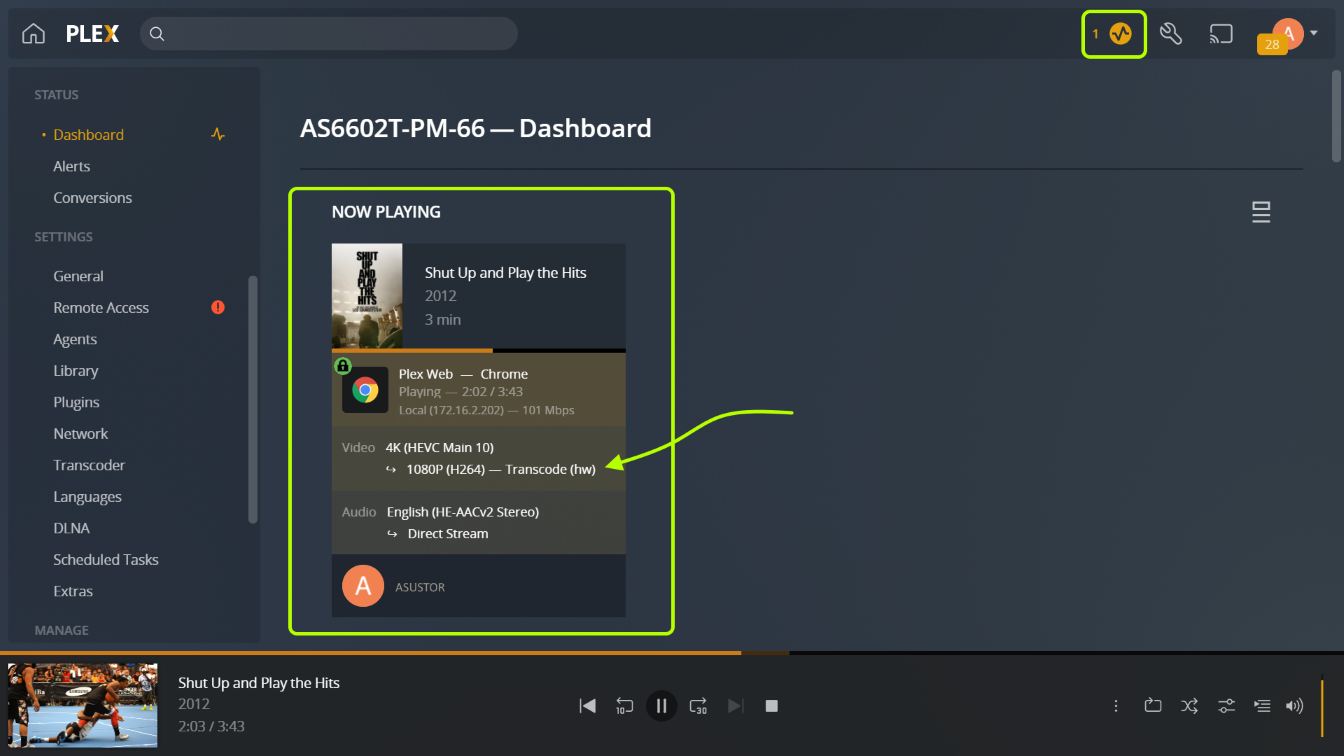Viewport: 1344px width, 756px height.
Task: Seek on the player progress bar
Action: 672,653
